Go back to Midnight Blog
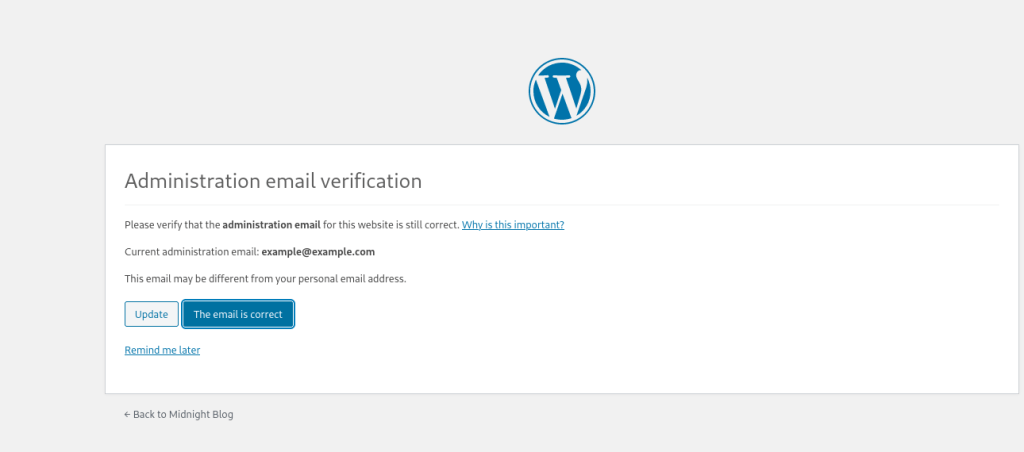Image resolution: width=1024 pixels, height=452 pixels. pos(179,414)
